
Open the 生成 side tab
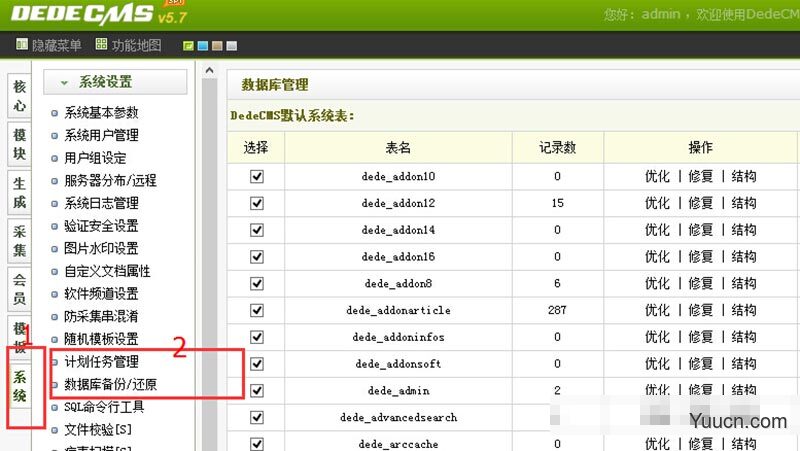pyautogui.click(x=20, y=193)
